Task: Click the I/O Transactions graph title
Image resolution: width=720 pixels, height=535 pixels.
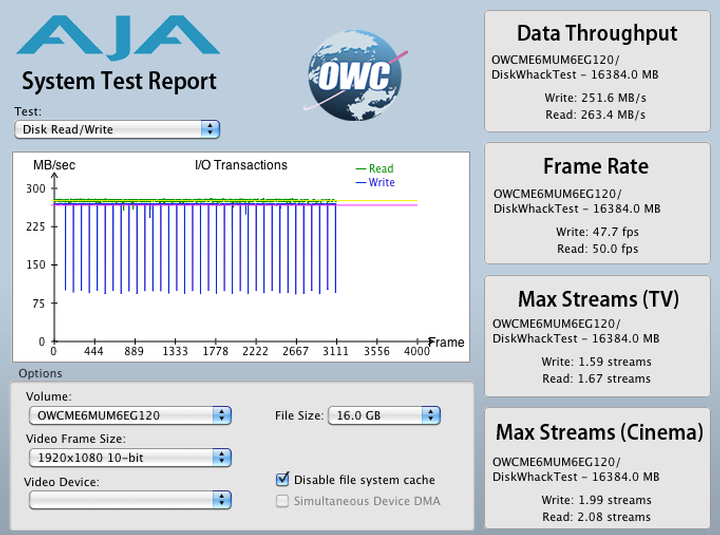Action: coord(240,165)
